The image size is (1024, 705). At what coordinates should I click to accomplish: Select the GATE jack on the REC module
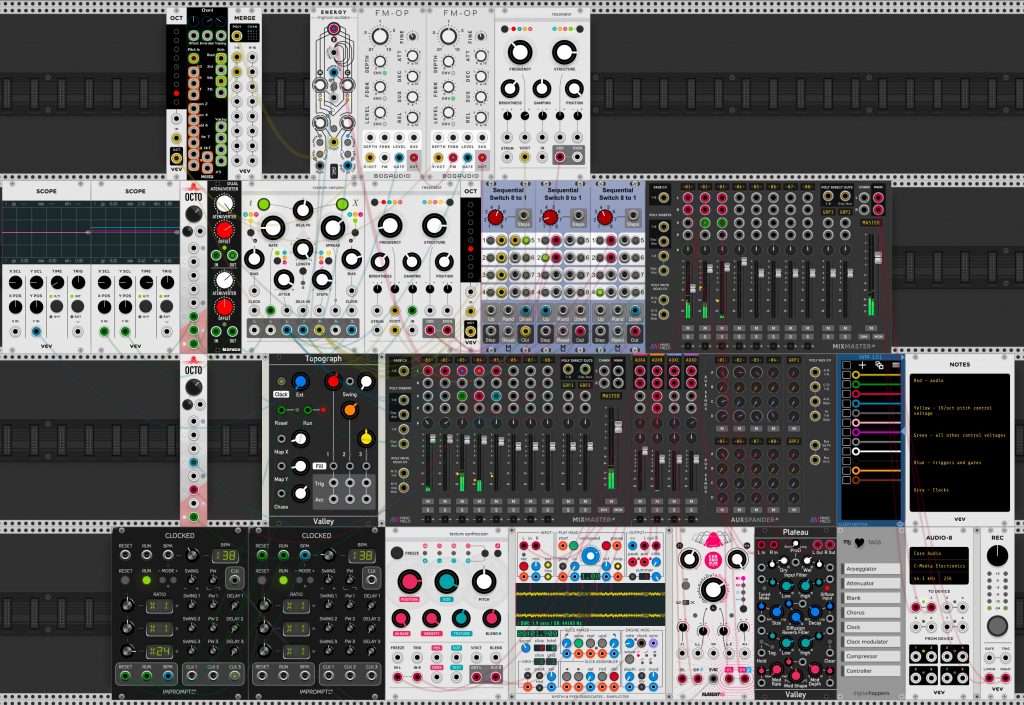pyautogui.click(x=989, y=659)
